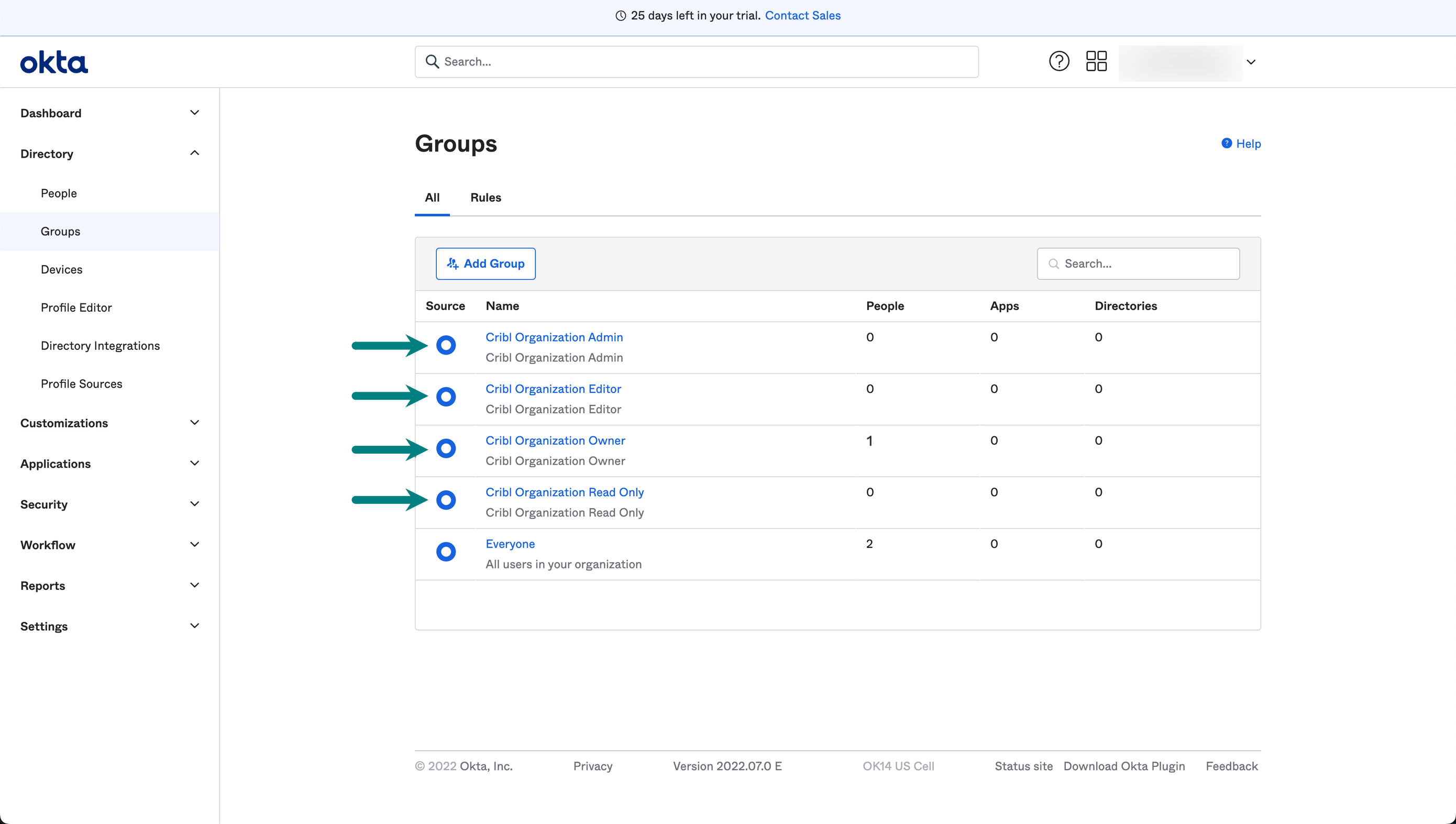
Task: Click the source icon for Cribl Organization Read Only
Action: point(446,500)
